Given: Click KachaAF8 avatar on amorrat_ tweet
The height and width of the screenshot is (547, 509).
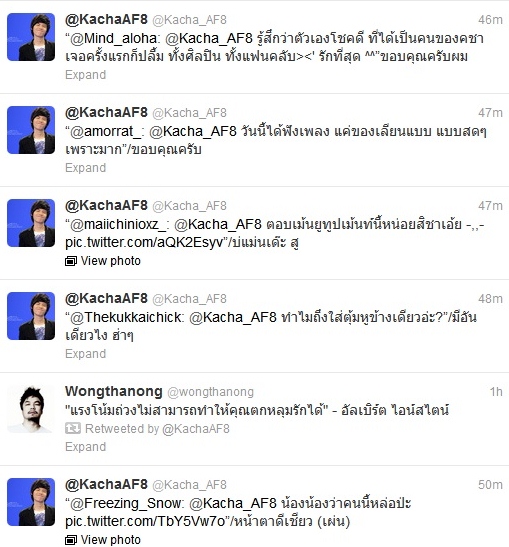Looking at the screenshot, I should 31,130.
